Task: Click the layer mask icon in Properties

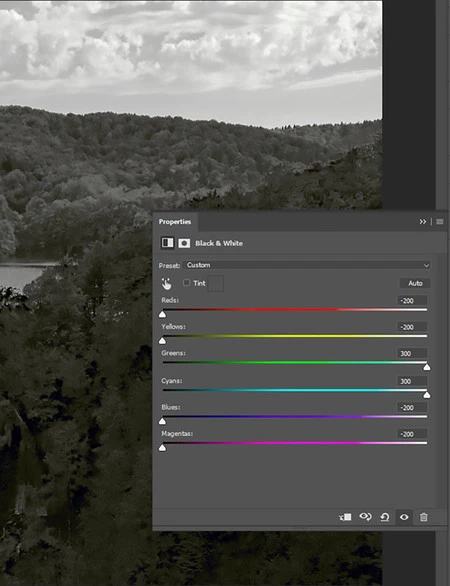Action: click(184, 243)
